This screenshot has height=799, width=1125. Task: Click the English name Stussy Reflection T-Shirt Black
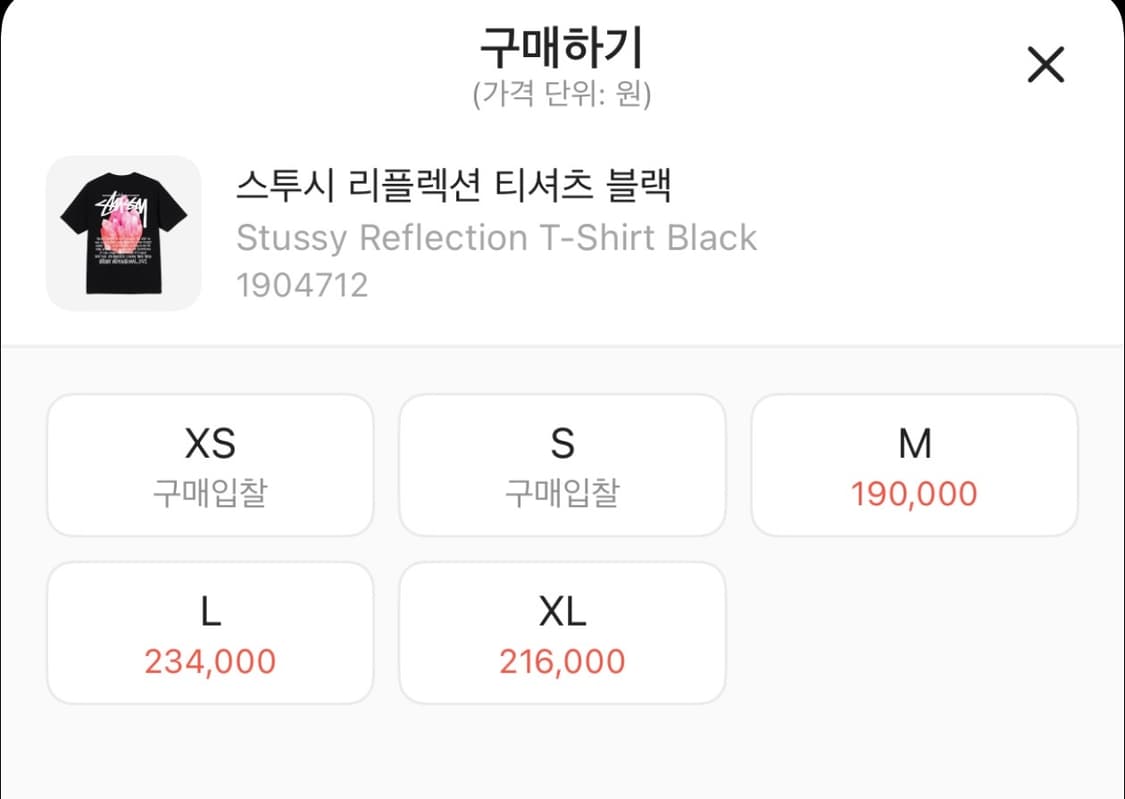(497, 237)
